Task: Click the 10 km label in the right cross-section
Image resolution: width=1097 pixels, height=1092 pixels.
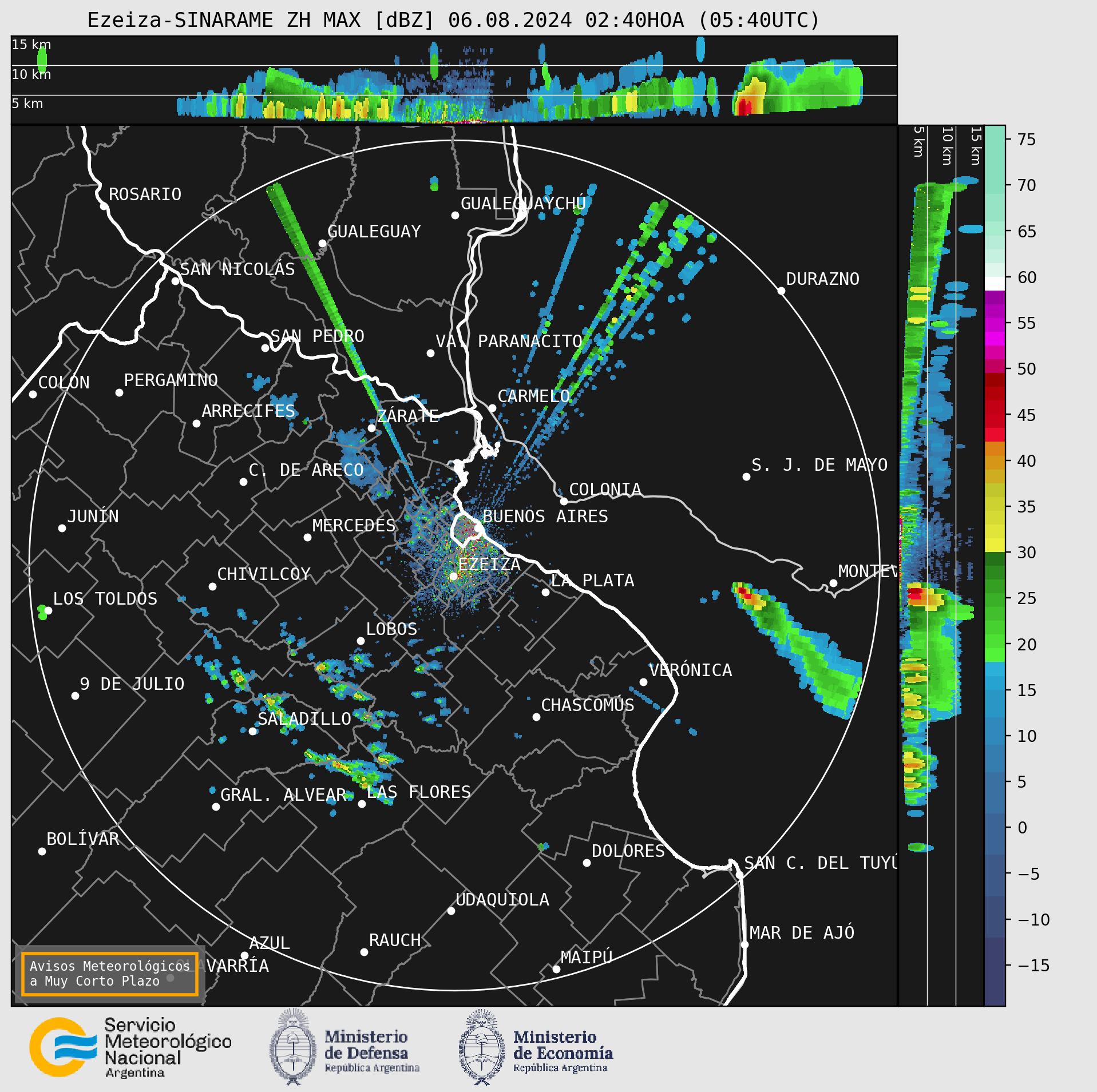Action: coord(947,146)
